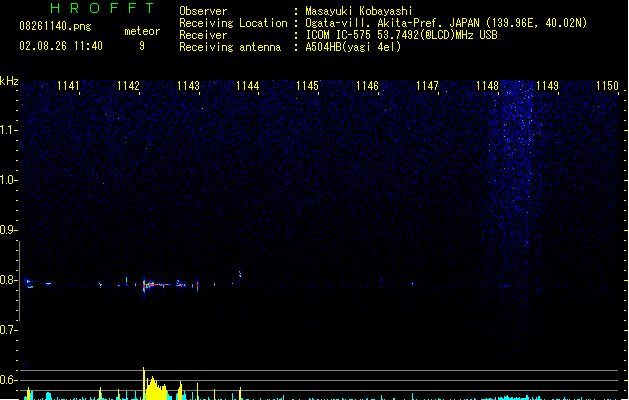Click the 0.9 kHz frequency axis label

[8, 230]
